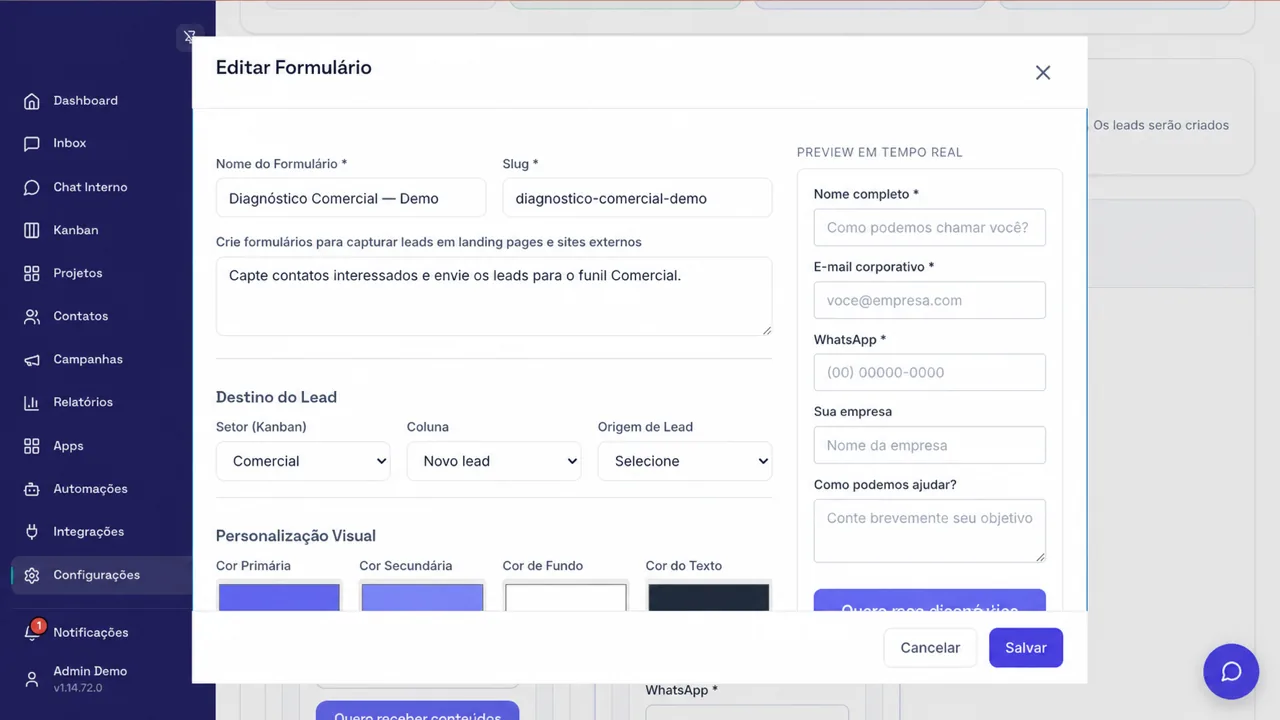Click the Kanban columns icon

point(32,230)
